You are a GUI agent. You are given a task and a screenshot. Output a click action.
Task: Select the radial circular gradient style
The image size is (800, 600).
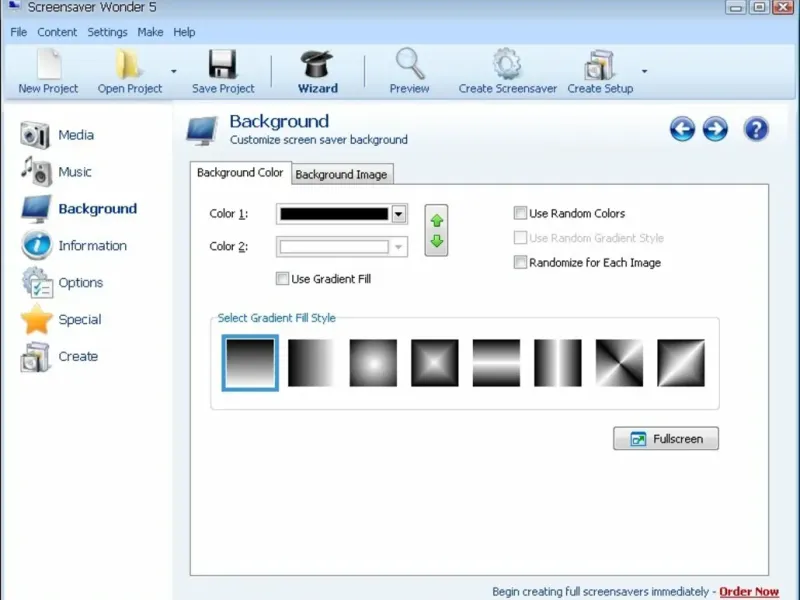click(373, 363)
